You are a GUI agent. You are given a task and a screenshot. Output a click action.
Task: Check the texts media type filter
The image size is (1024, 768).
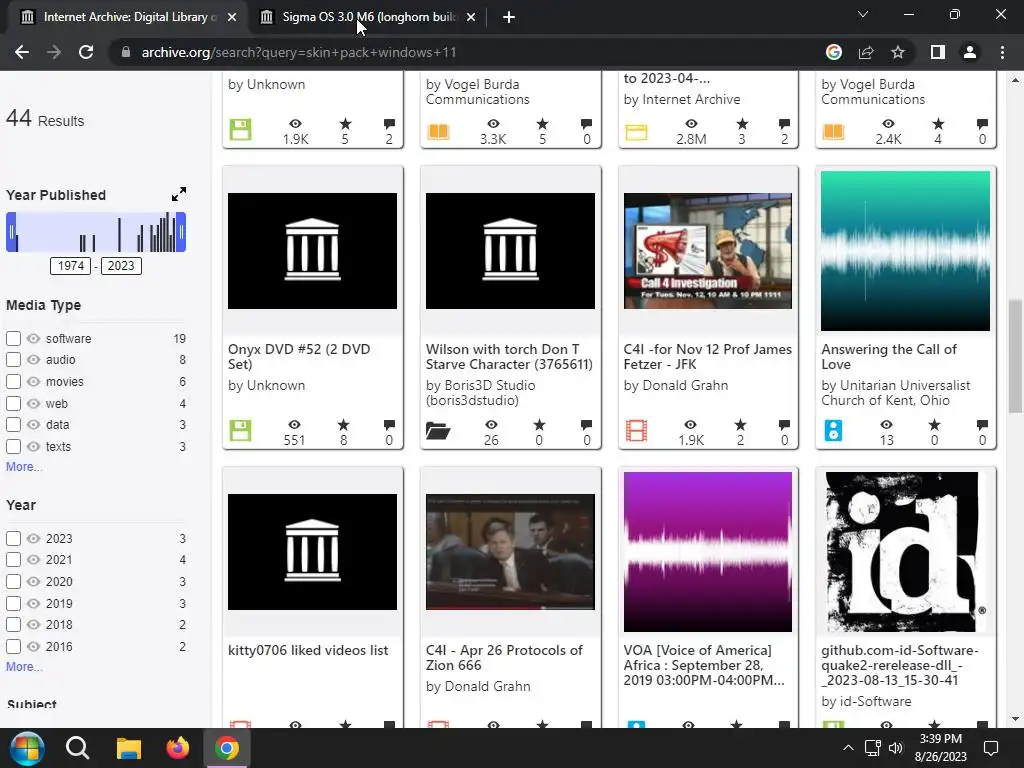click(x=13, y=447)
